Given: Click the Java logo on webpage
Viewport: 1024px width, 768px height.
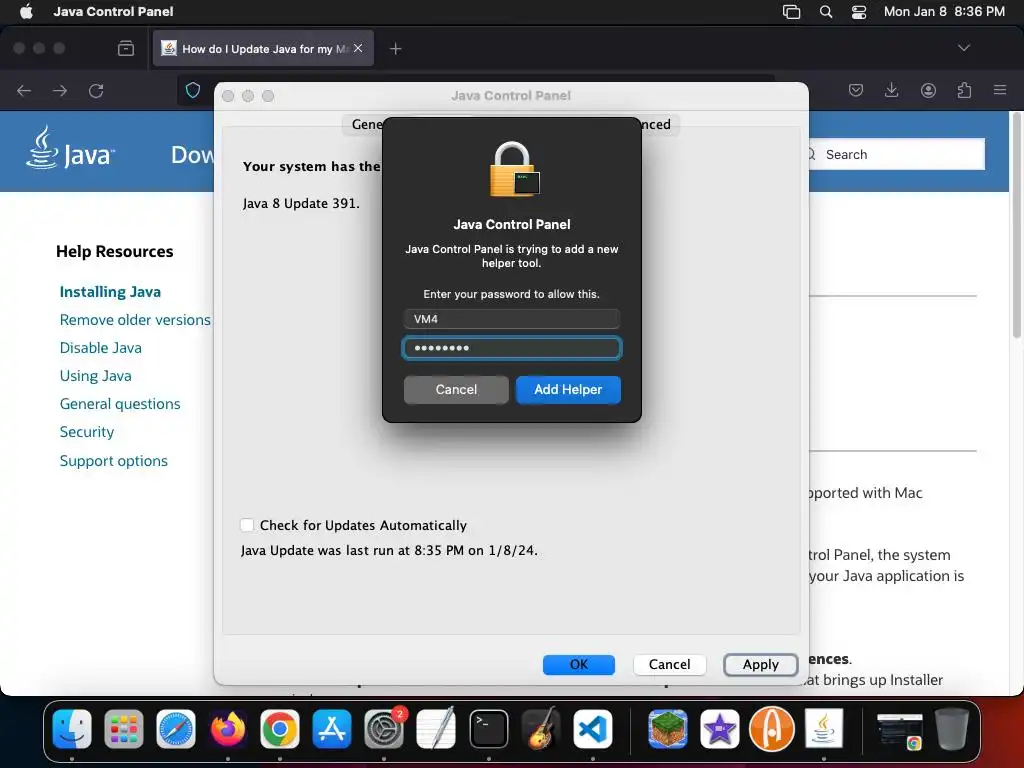Looking at the screenshot, I should 70,148.
